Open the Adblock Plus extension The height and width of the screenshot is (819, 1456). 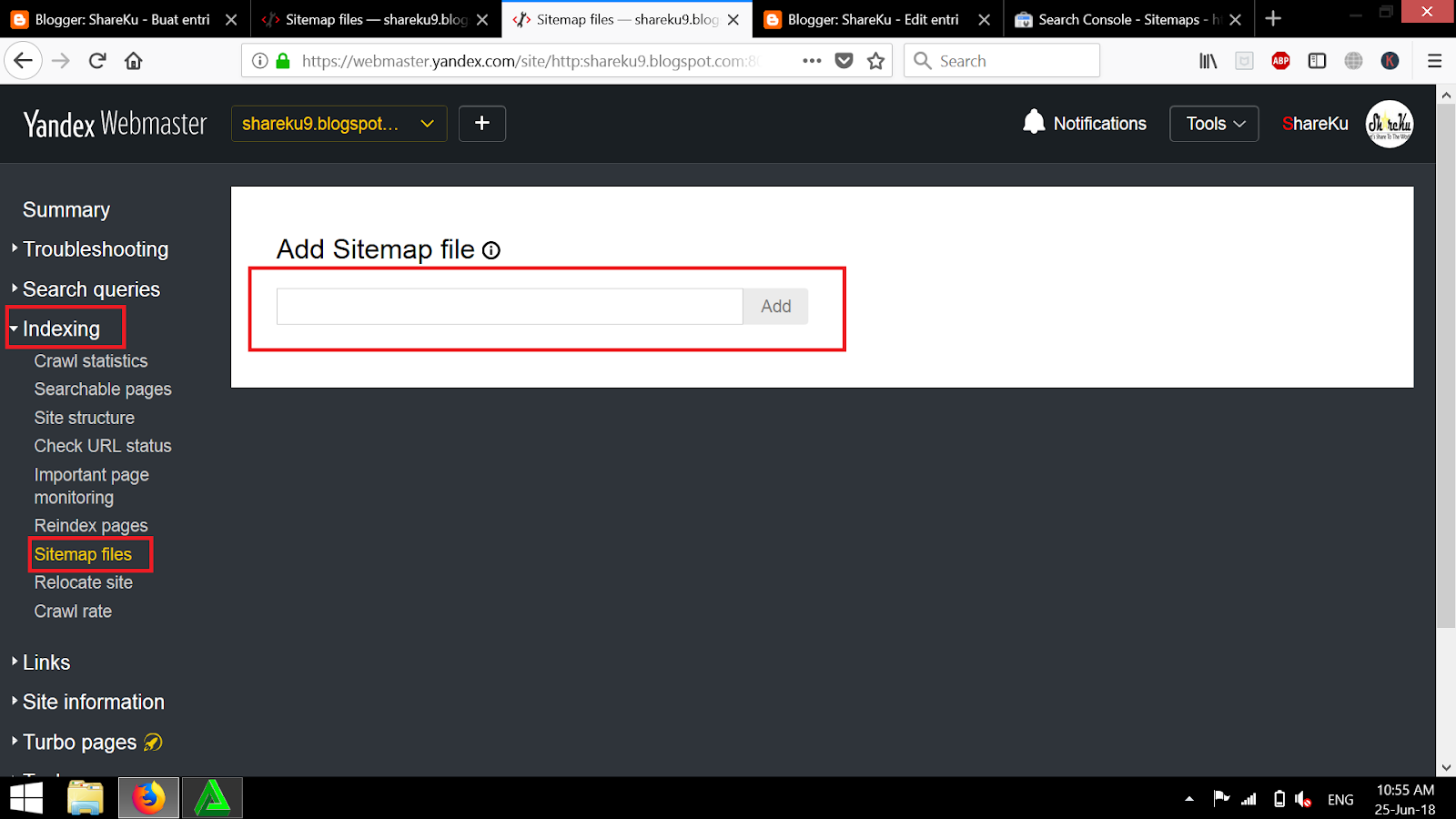(x=1280, y=61)
